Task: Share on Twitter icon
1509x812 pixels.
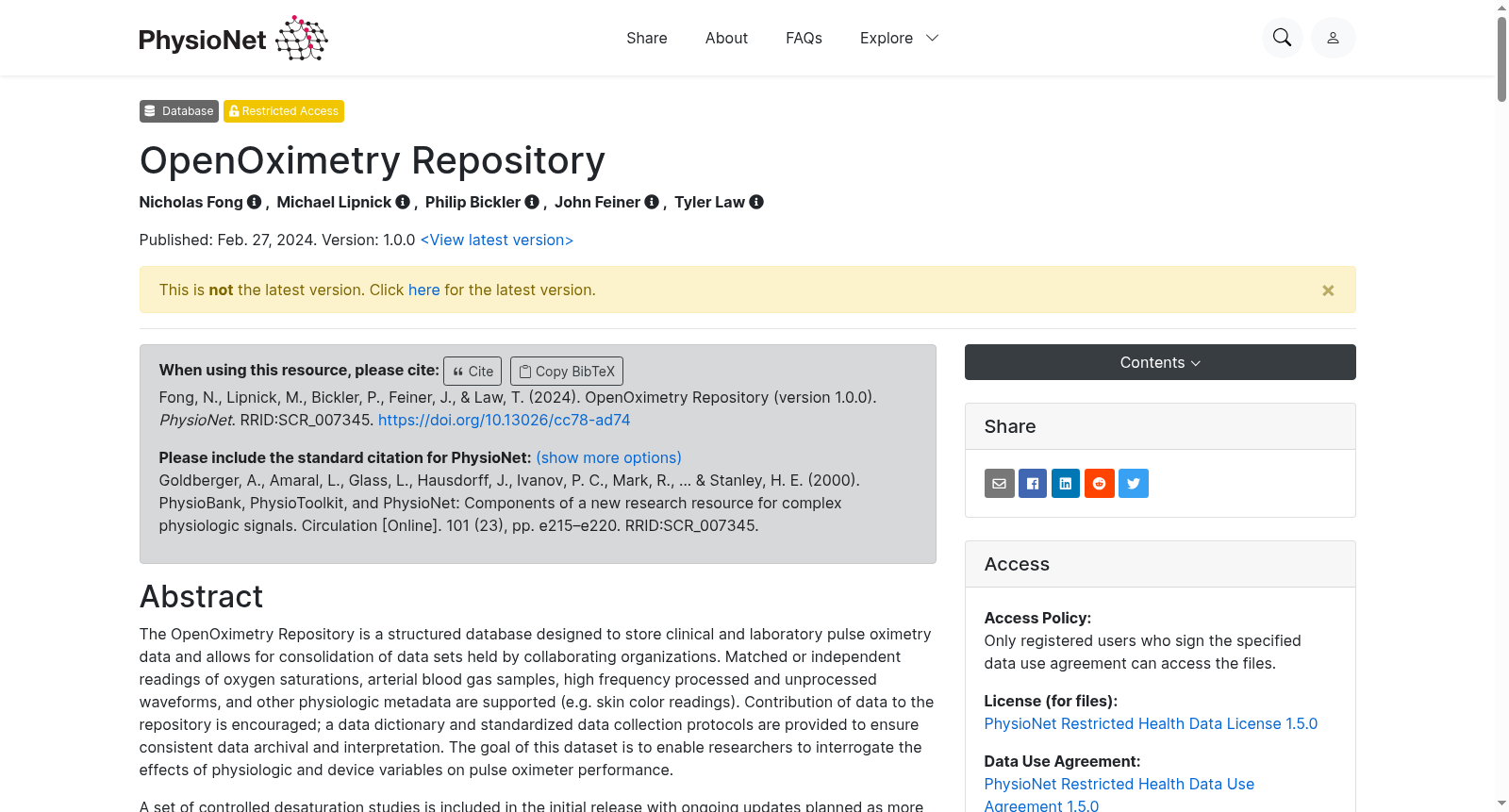Action: (1134, 484)
